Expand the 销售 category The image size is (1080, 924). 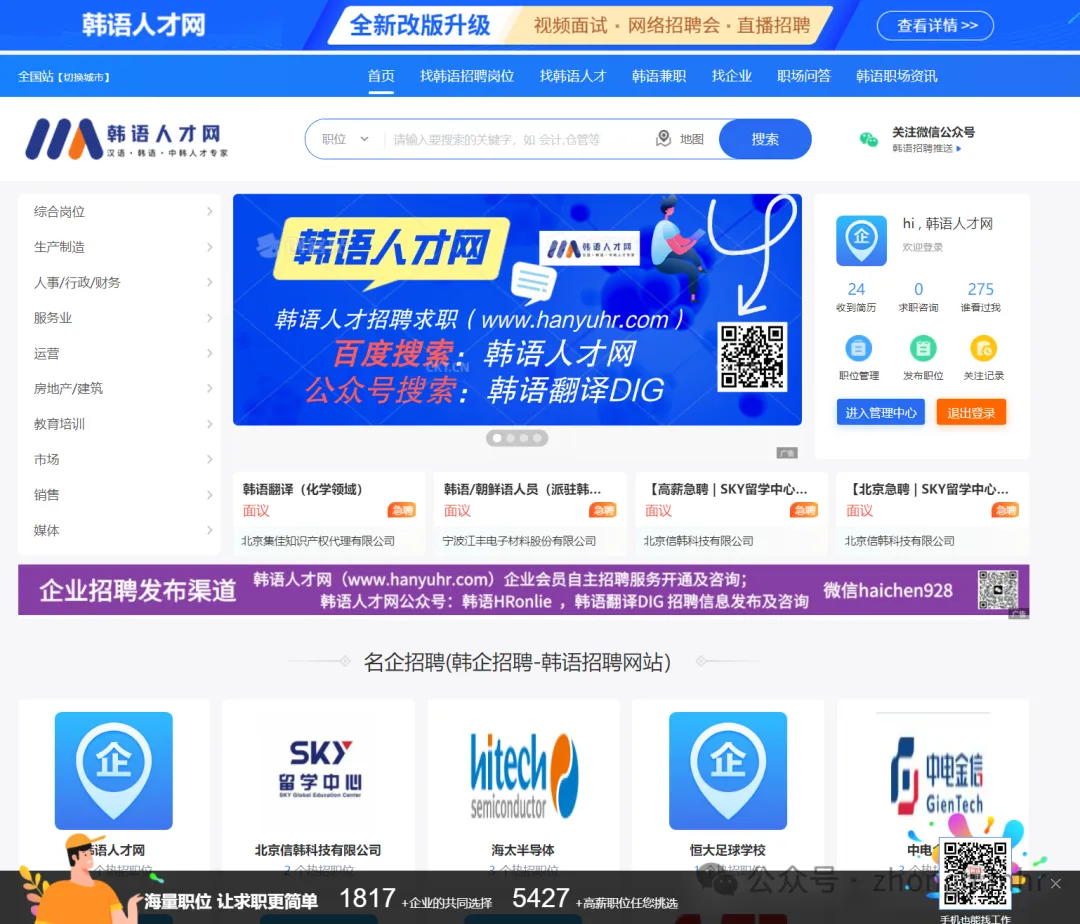120,494
